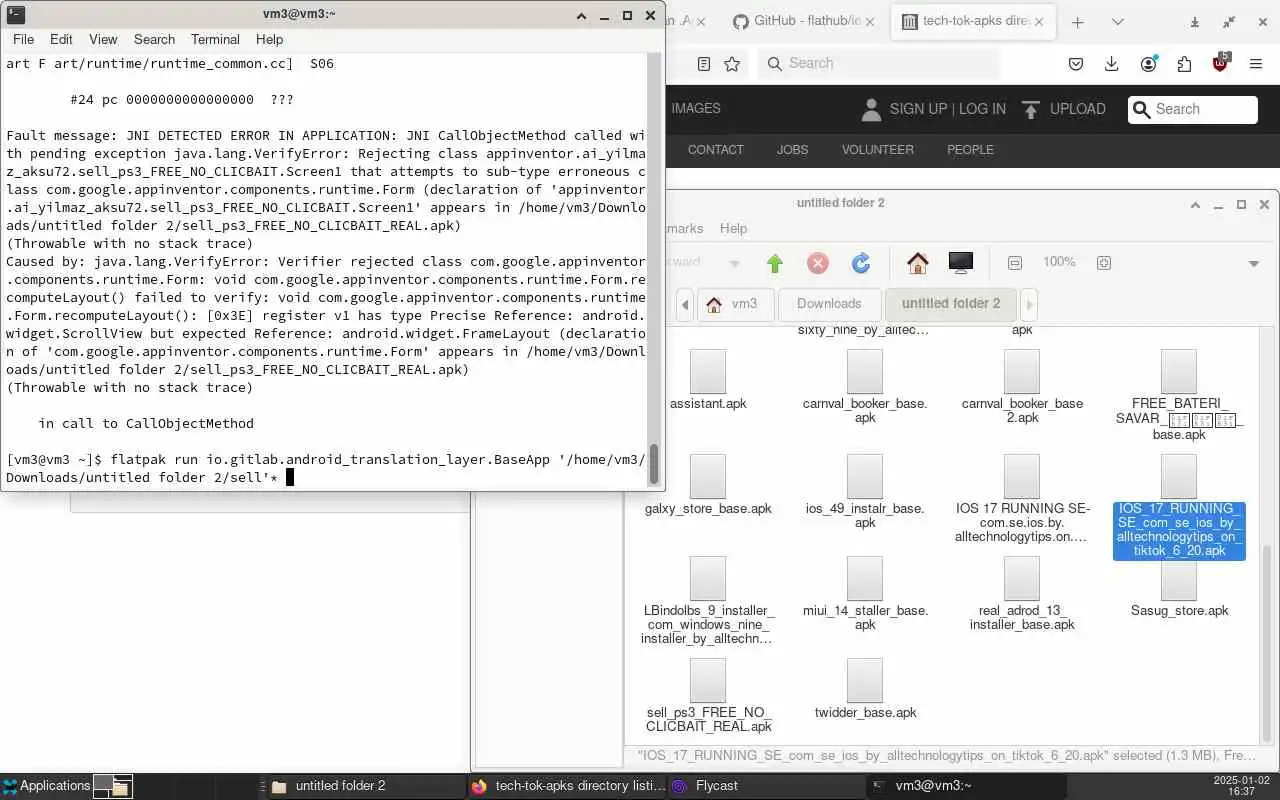Select ios_49_instalr_base.apk file

pos(865,492)
